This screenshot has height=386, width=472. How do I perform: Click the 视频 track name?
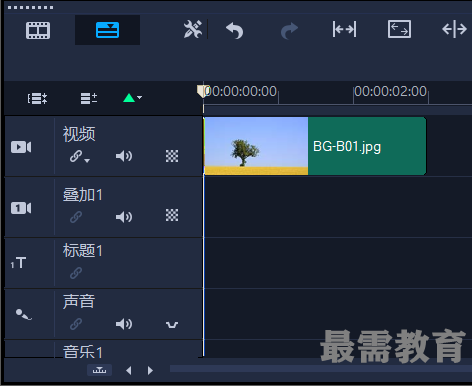click(79, 134)
